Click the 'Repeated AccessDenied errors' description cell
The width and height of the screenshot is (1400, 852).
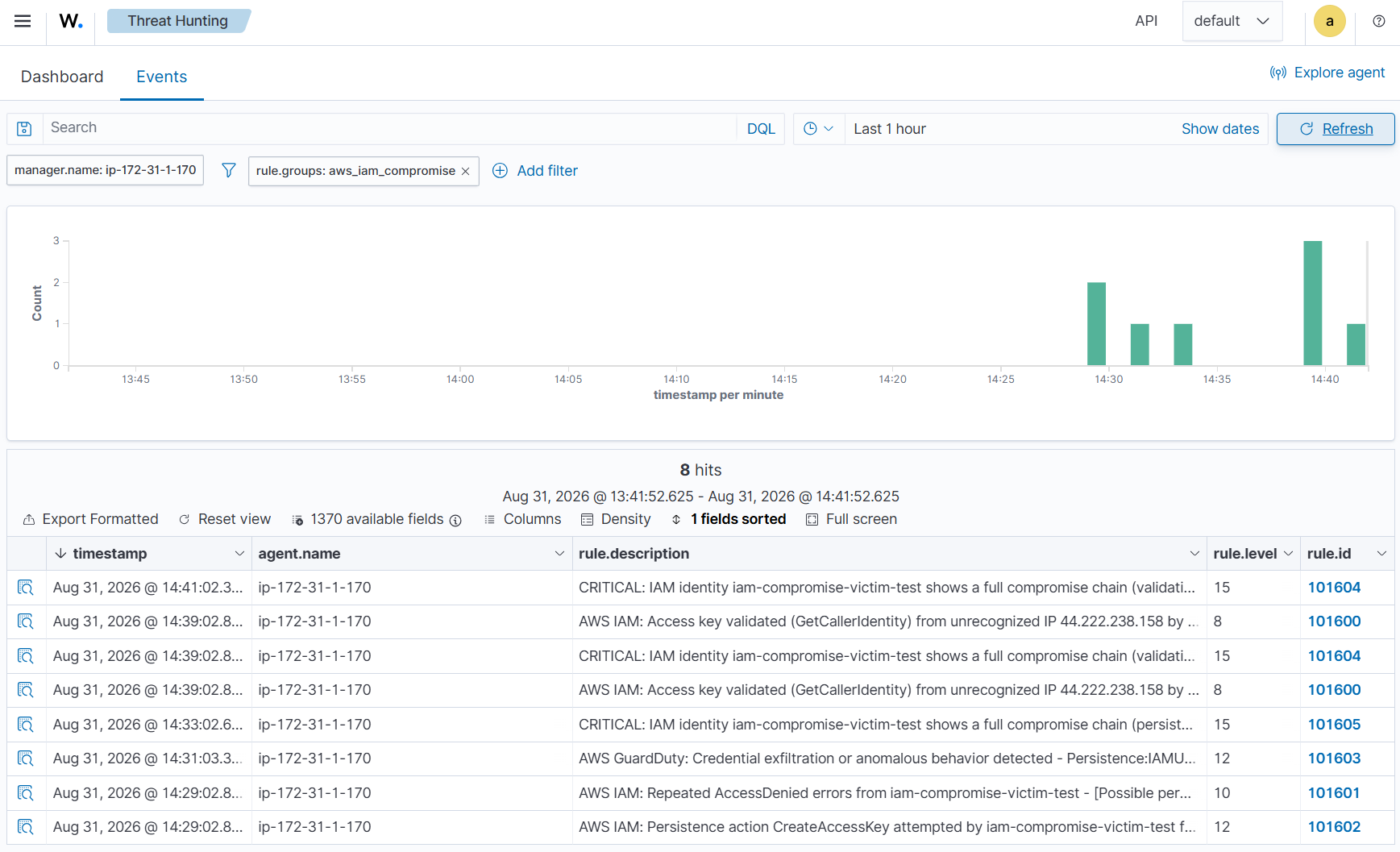click(x=890, y=793)
